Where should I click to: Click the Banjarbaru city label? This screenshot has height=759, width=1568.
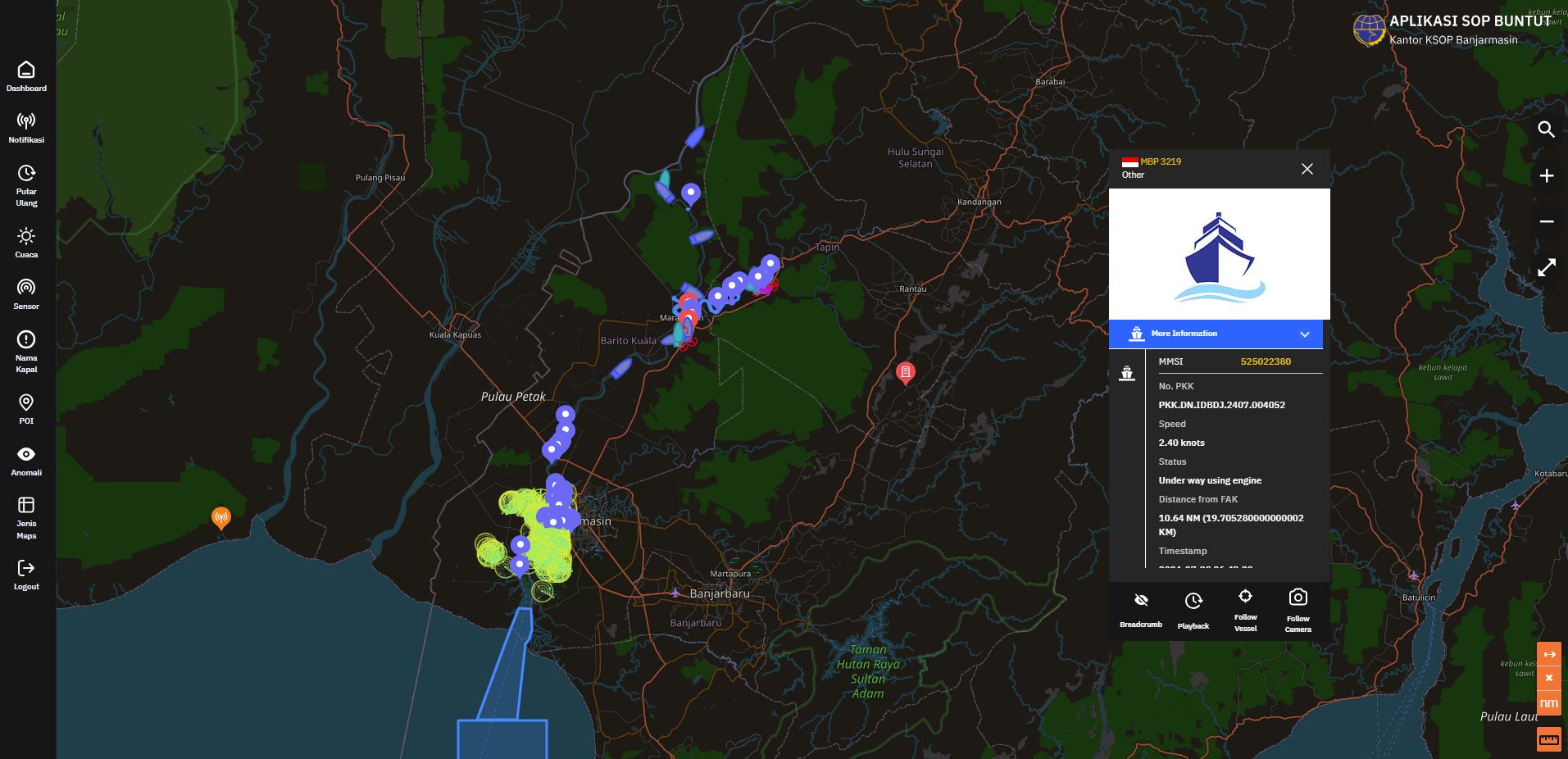(x=719, y=593)
